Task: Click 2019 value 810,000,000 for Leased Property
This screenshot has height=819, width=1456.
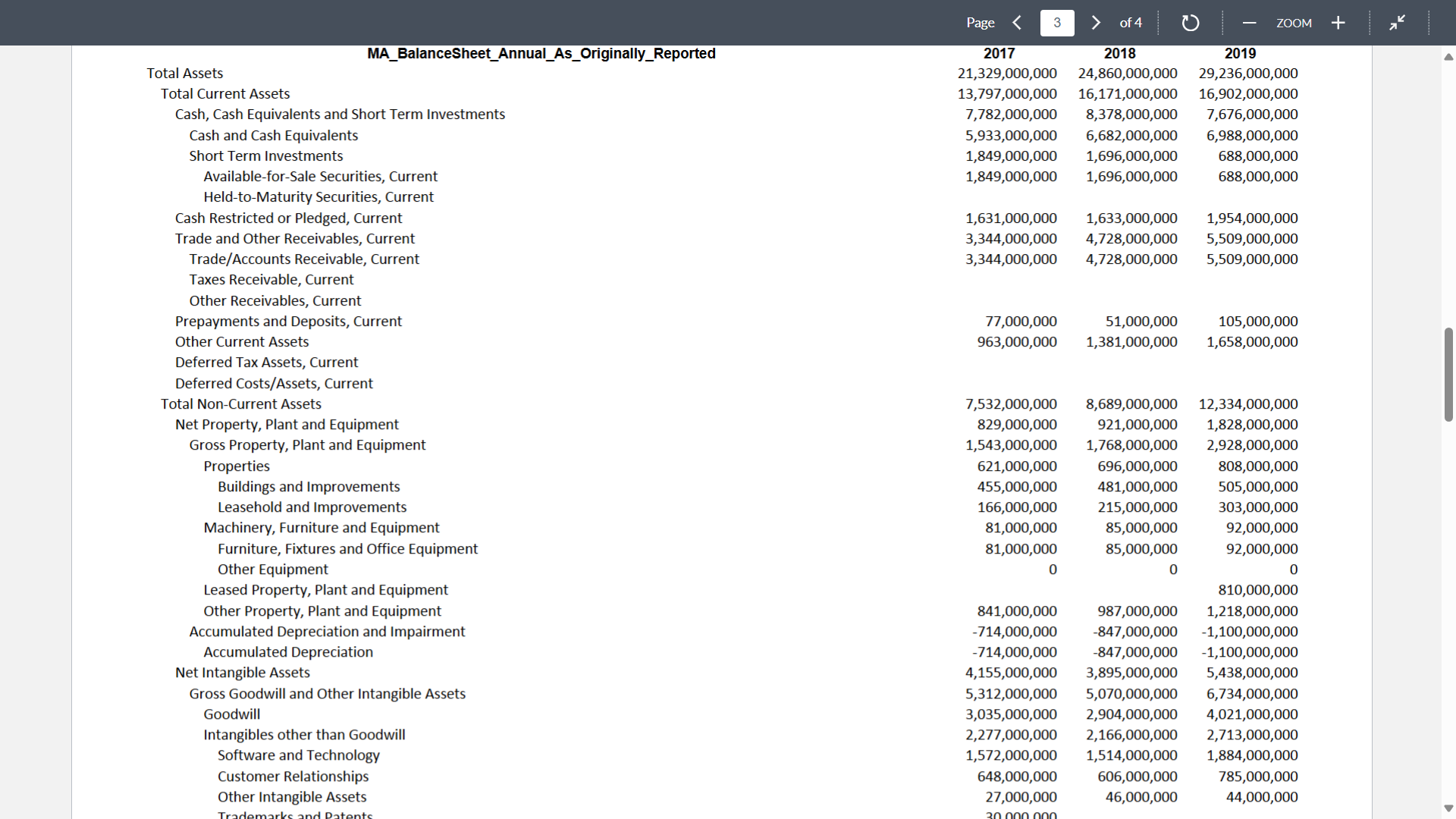Action: click(1258, 590)
